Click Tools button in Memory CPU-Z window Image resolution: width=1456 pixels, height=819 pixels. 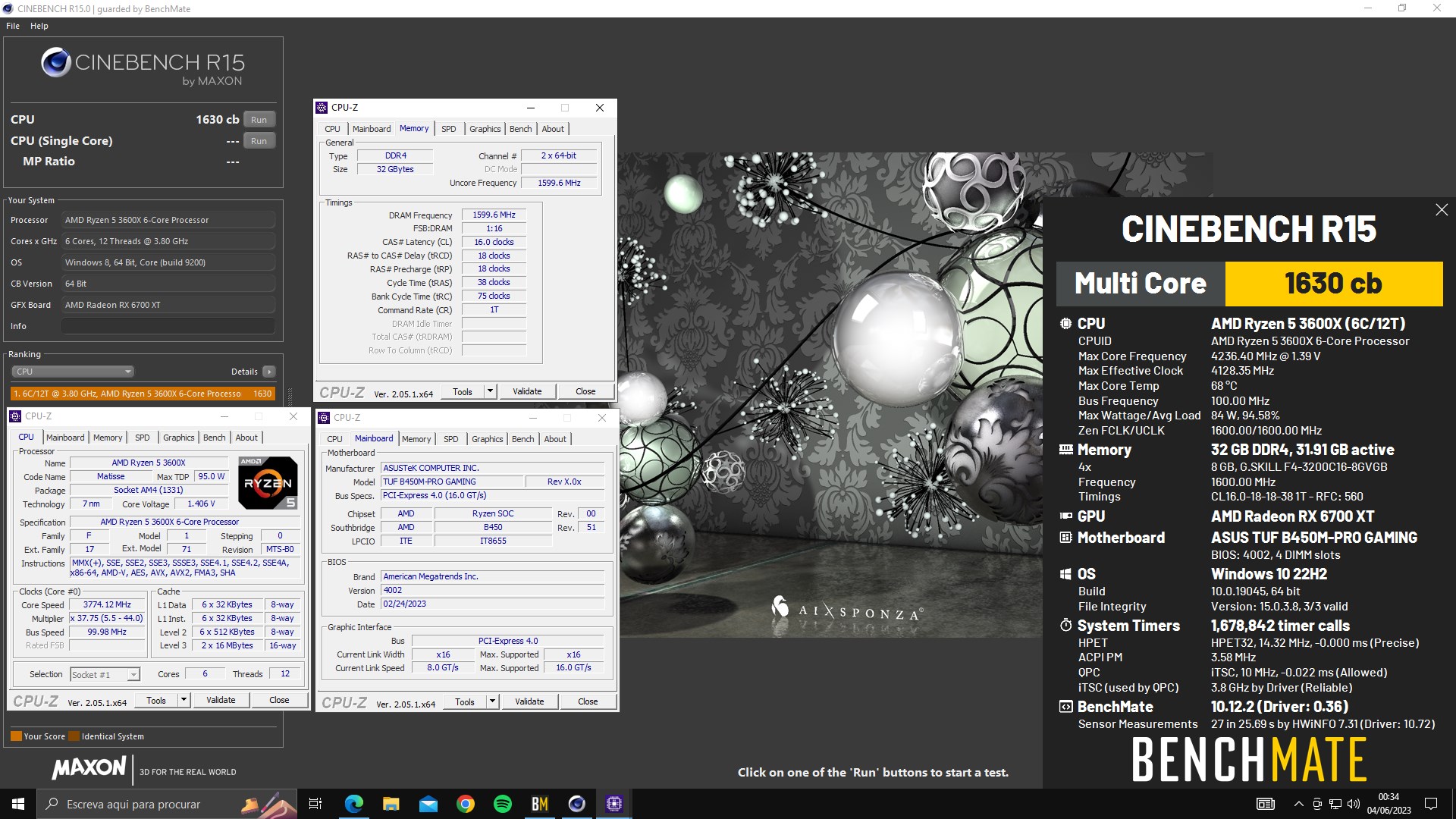coord(463,392)
